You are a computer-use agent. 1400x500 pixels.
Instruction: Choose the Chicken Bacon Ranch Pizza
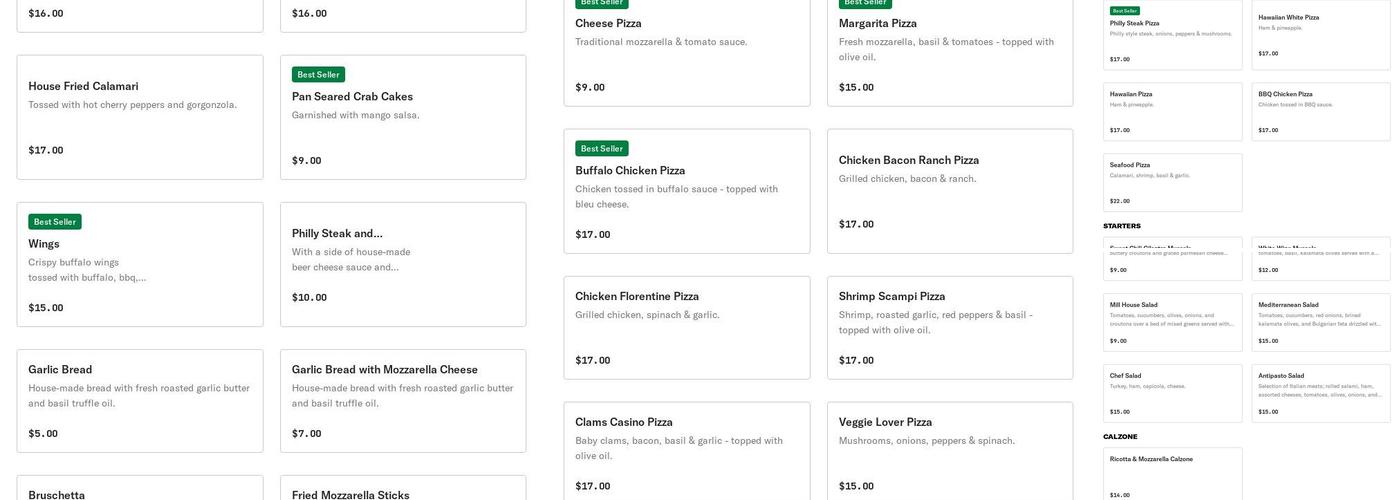(949, 190)
